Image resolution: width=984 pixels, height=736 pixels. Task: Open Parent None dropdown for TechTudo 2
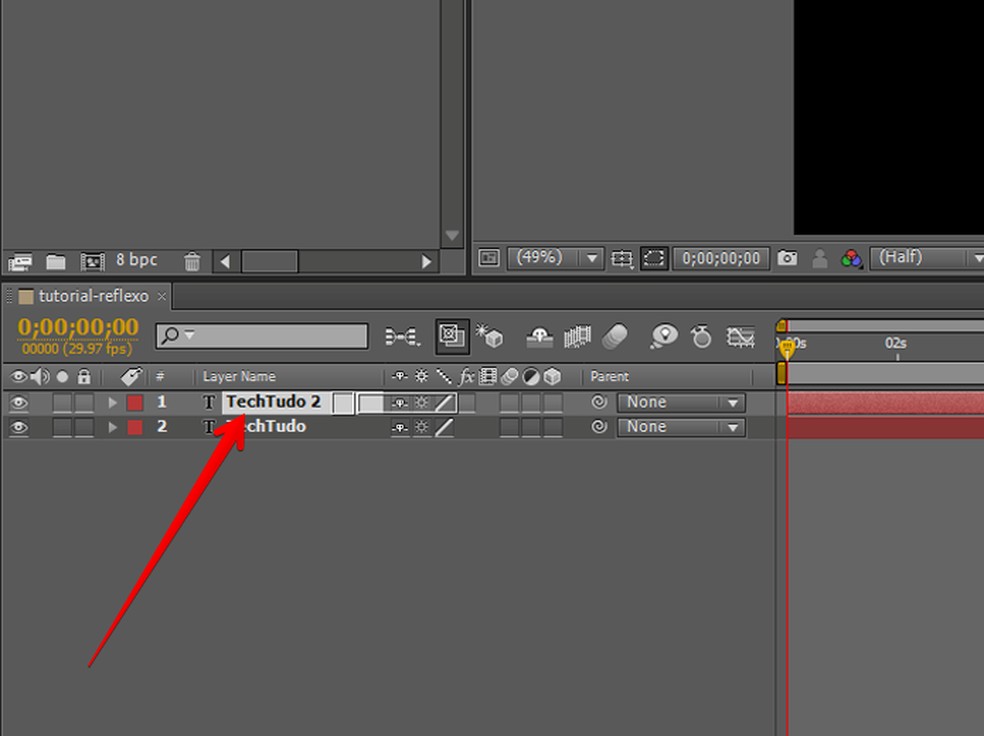click(x=682, y=402)
